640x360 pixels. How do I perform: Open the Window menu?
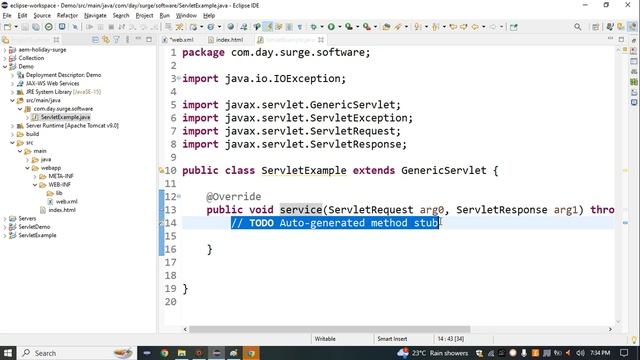[186, 16]
